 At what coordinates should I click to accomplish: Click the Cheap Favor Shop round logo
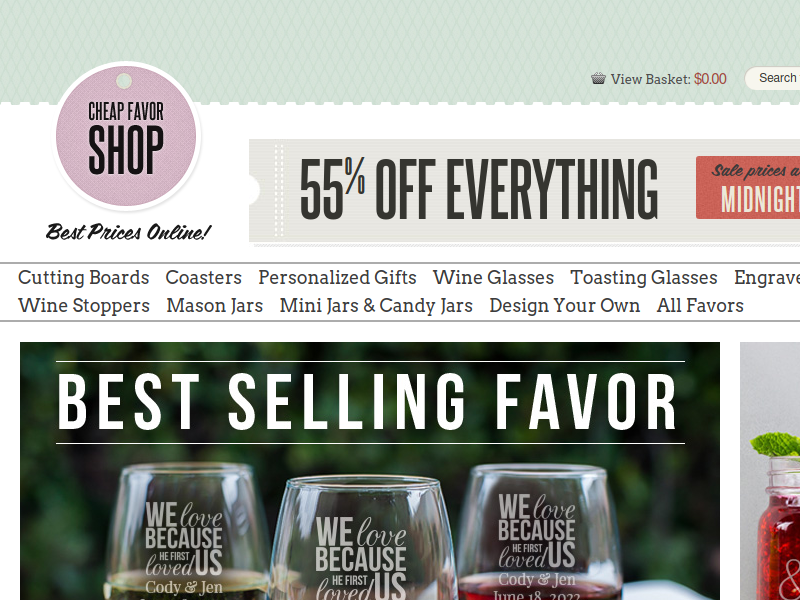(x=126, y=136)
